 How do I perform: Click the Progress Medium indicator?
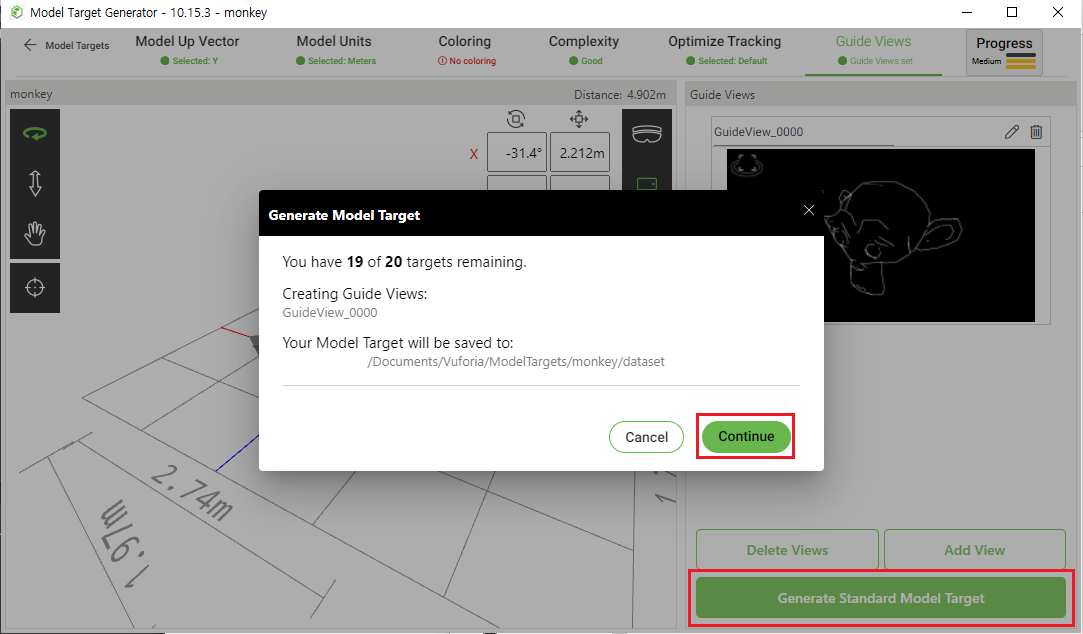(x=1004, y=52)
